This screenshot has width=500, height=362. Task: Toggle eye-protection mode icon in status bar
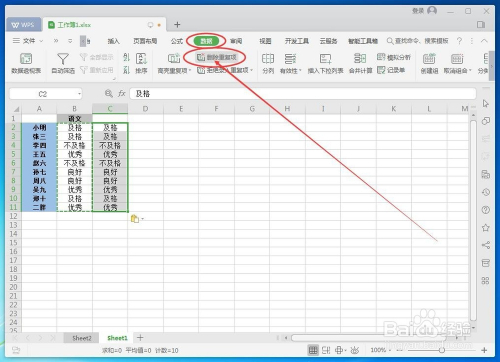coord(355,350)
